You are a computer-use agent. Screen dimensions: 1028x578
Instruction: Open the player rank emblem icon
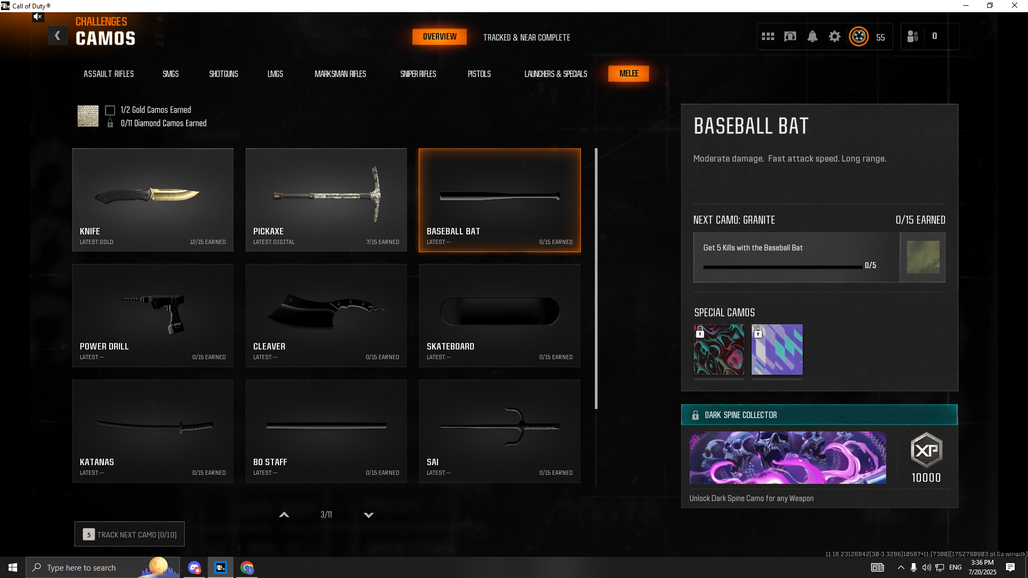(859, 37)
